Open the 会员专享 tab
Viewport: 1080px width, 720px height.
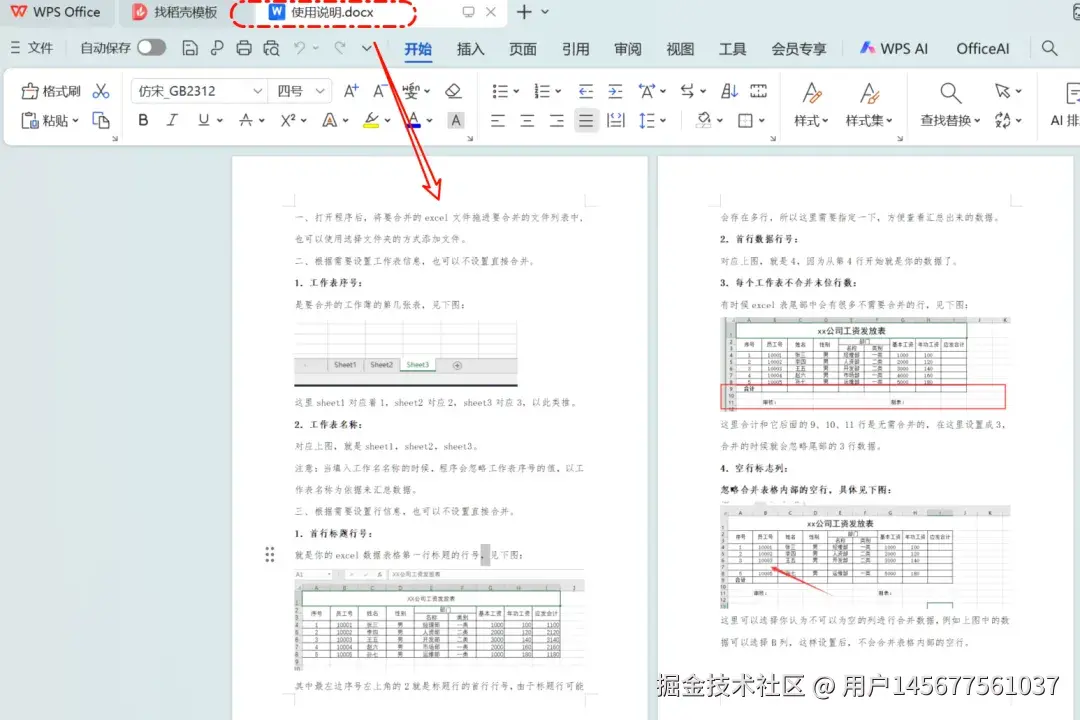point(798,49)
